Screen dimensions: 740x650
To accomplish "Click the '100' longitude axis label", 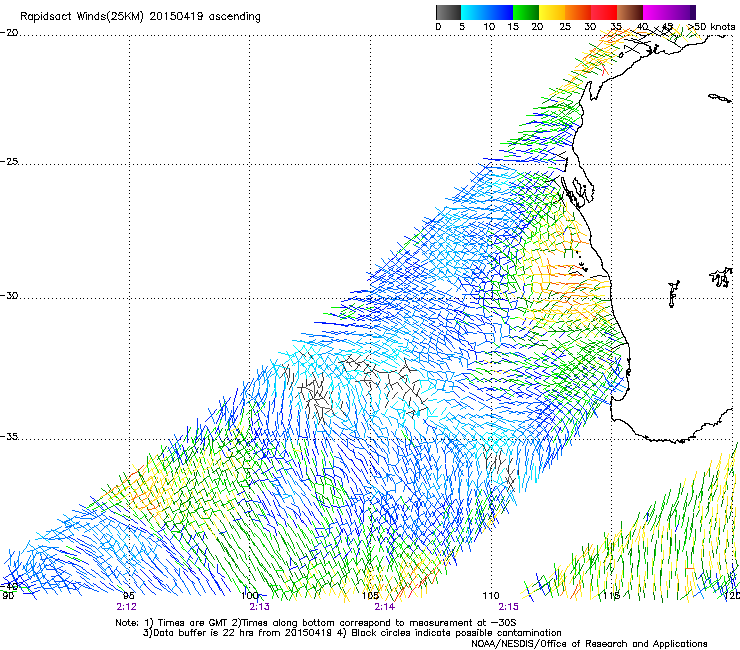I will click(x=250, y=596).
